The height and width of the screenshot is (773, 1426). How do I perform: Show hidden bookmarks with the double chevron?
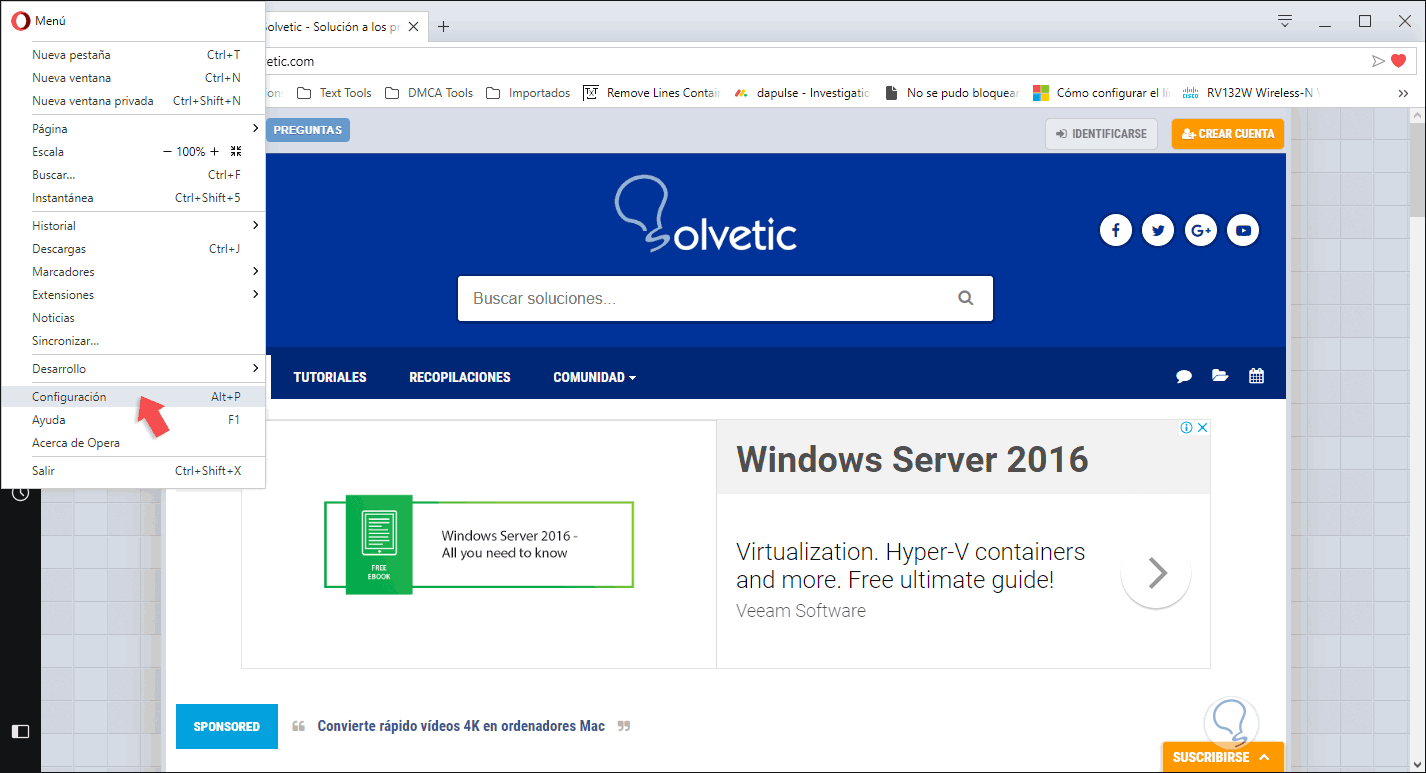tap(1403, 93)
